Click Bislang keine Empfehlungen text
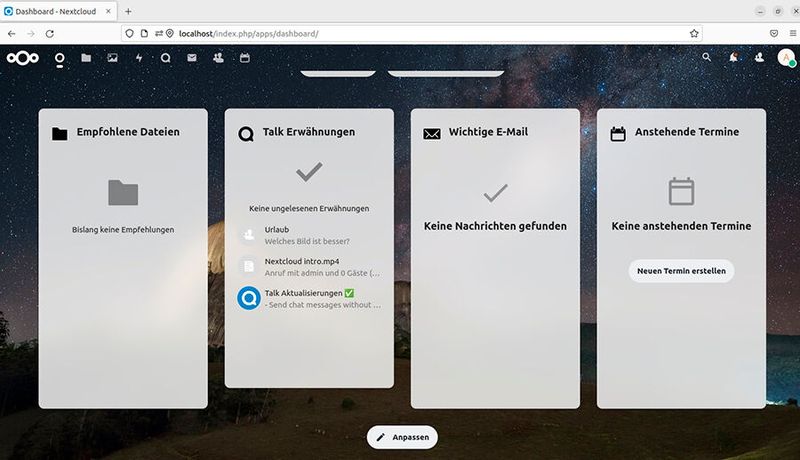The width and height of the screenshot is (800, 460). click(x=123, y=230)
